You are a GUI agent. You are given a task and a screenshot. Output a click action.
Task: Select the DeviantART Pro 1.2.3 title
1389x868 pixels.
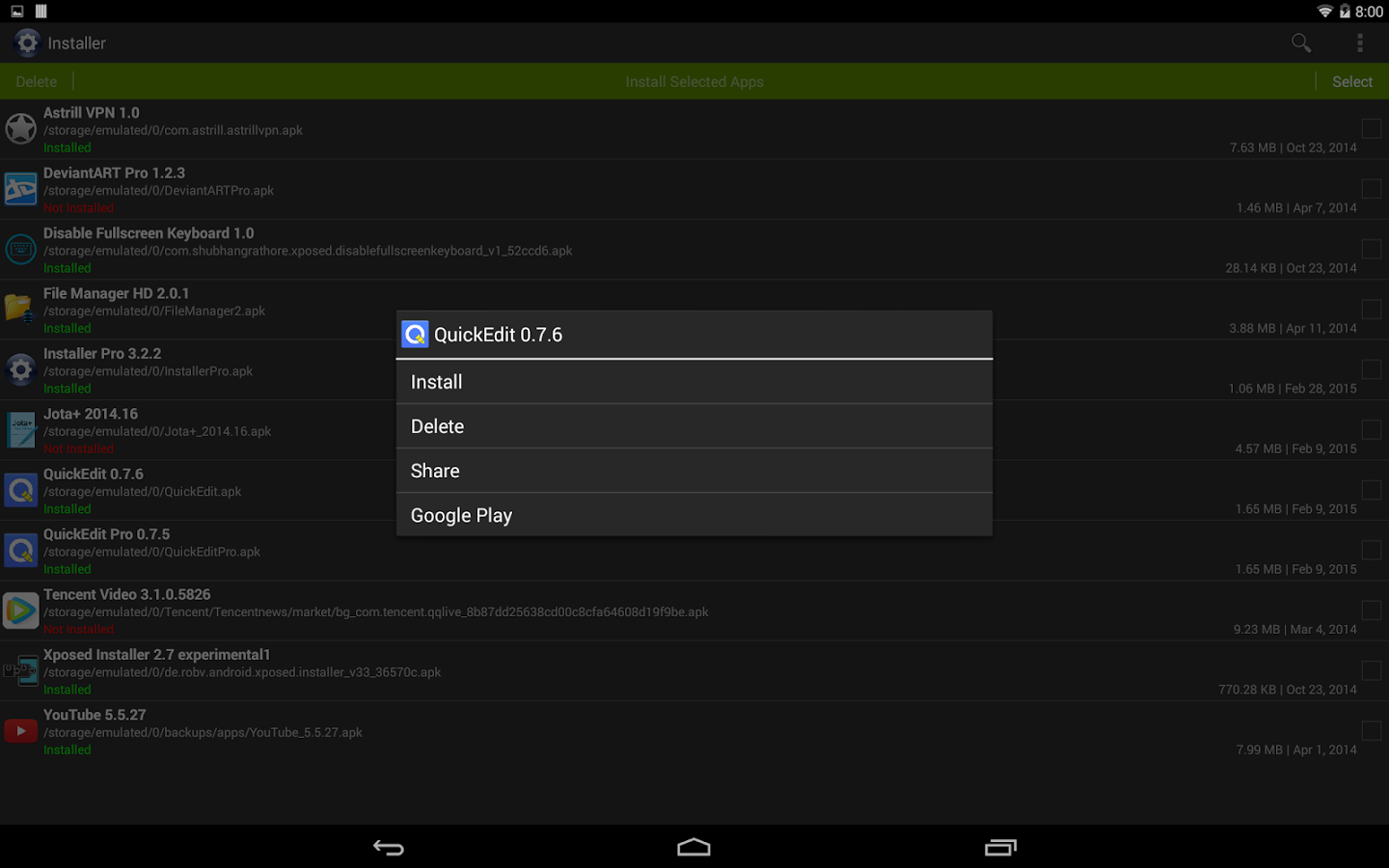tap(114, 173)
